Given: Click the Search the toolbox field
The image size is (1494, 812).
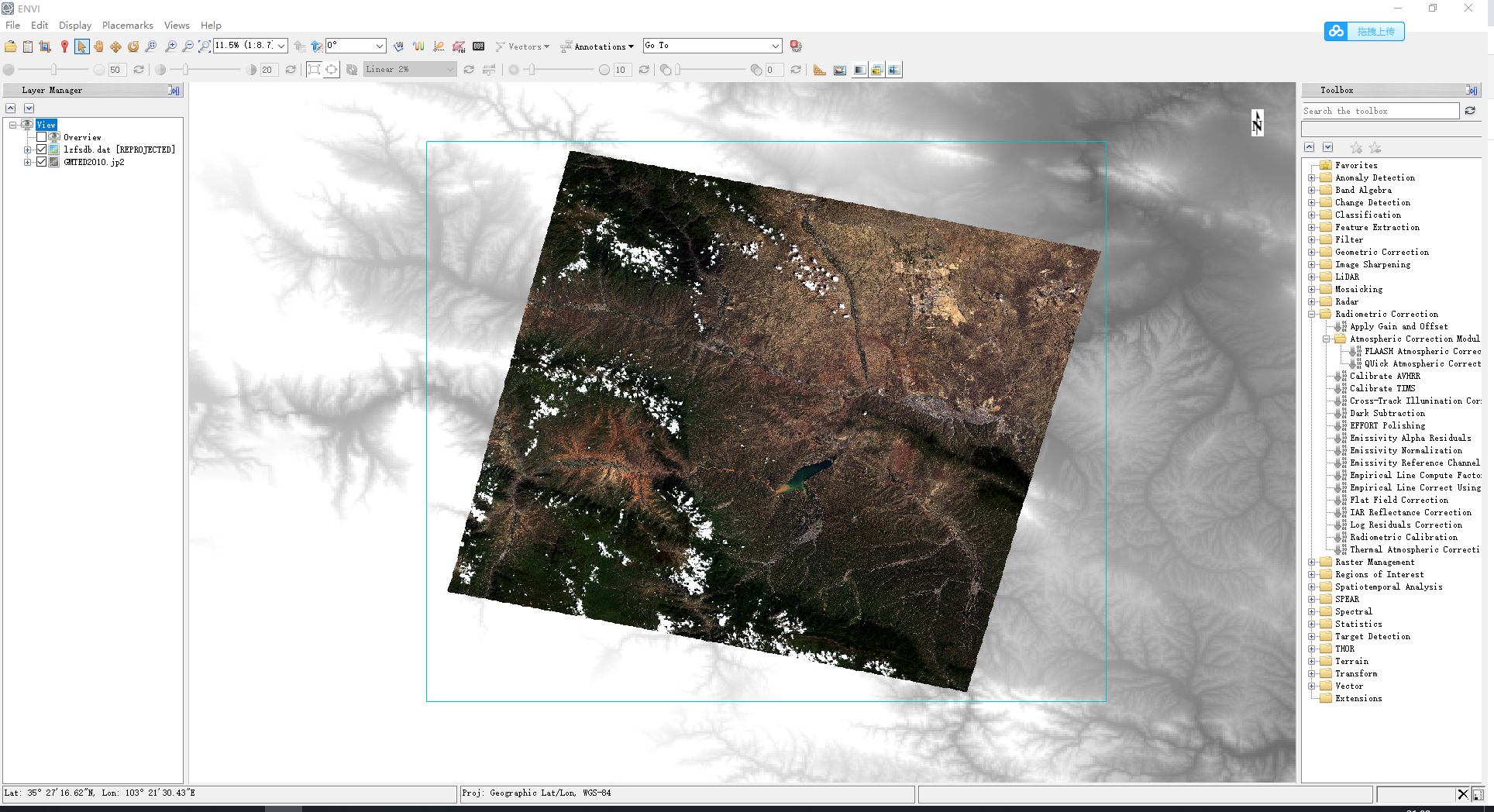Looking at the screenshot, I should coord(1380,111).
